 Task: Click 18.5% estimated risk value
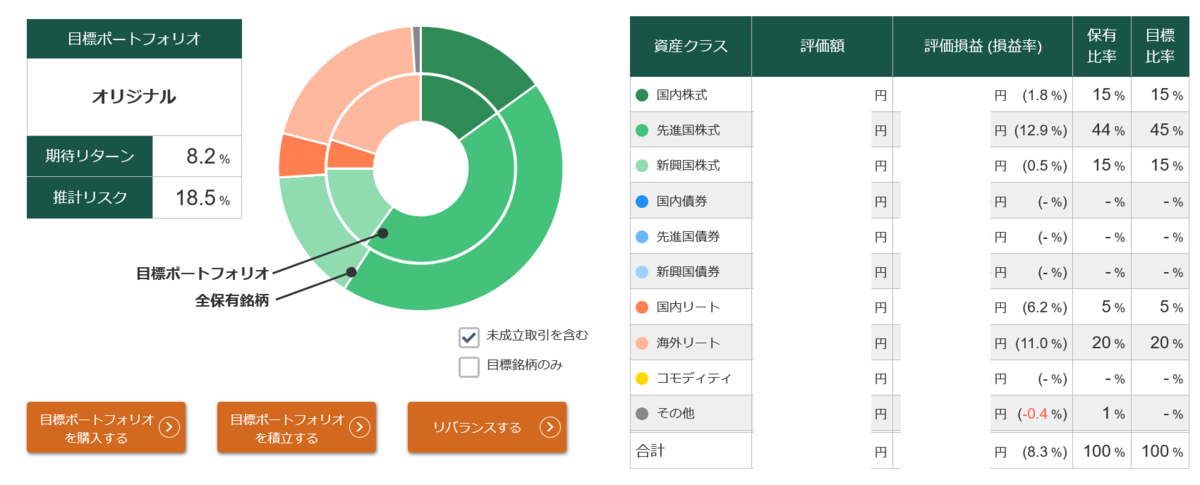click(203, 197)
